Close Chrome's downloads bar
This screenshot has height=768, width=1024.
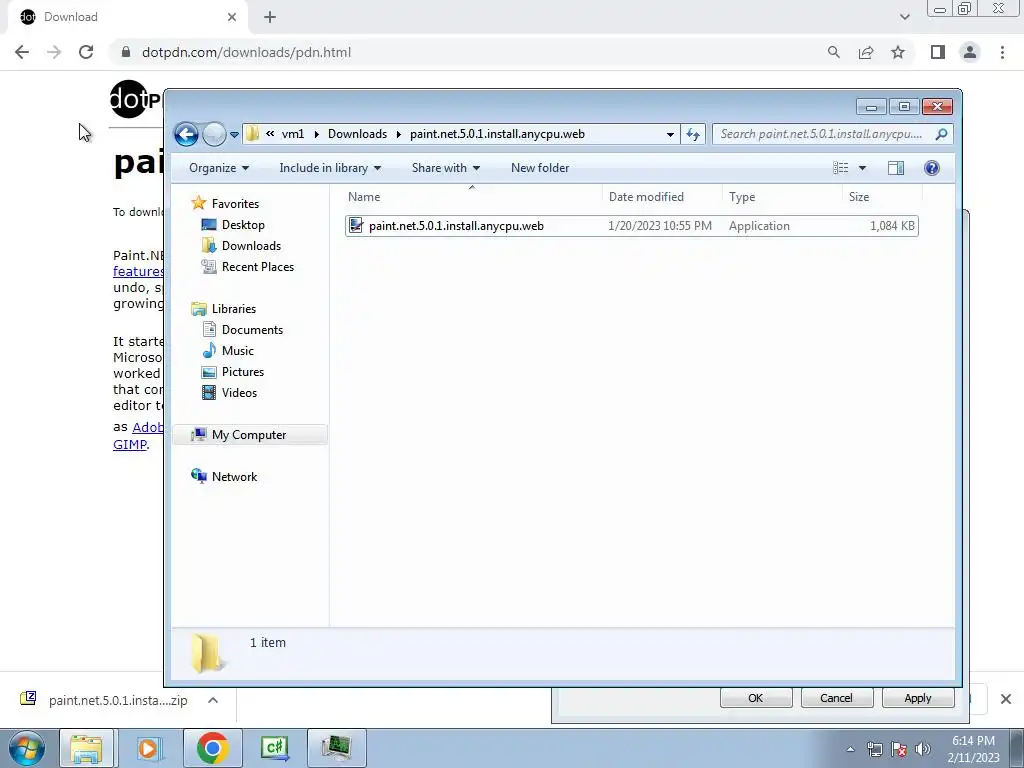pyautogui.click(x=1006, y=699)
